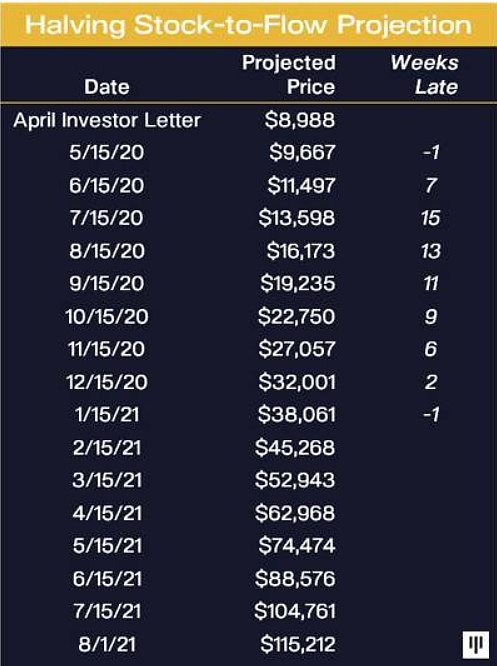The height and width of the screenshot is (666, 497).
Task: Select the Date column header
Action: tap(107, 87)
